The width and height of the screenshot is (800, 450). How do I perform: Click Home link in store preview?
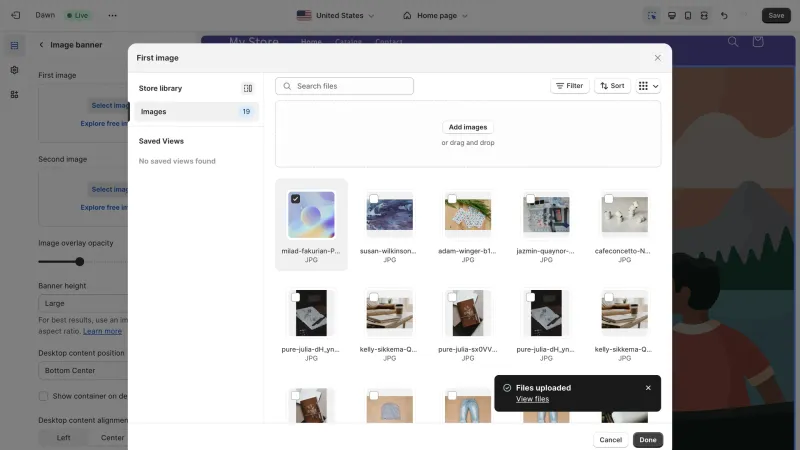[311, 41]
